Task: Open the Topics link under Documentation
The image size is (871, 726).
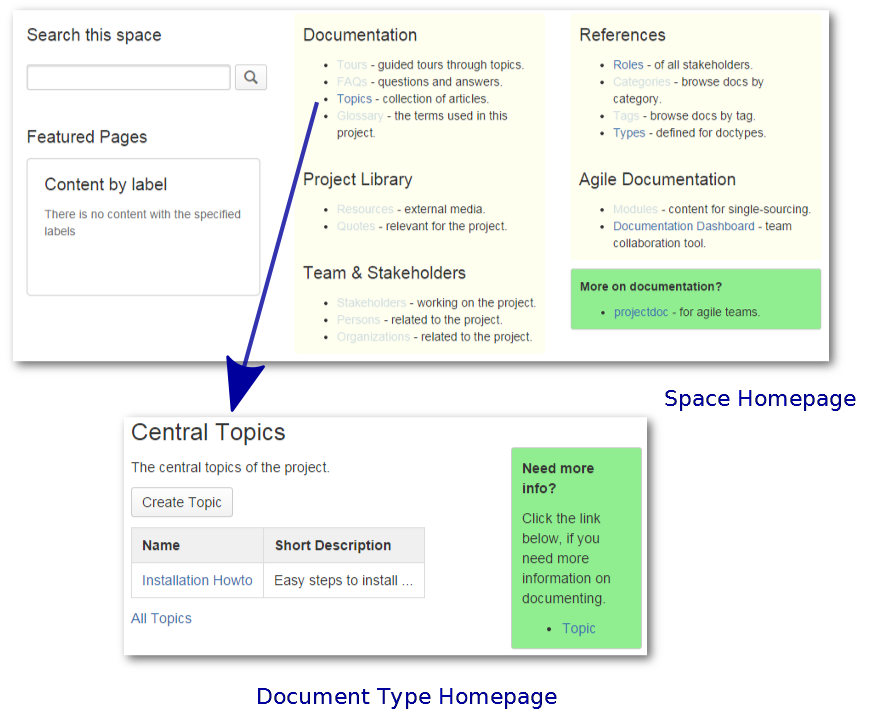Action: [x=354, y=99]
